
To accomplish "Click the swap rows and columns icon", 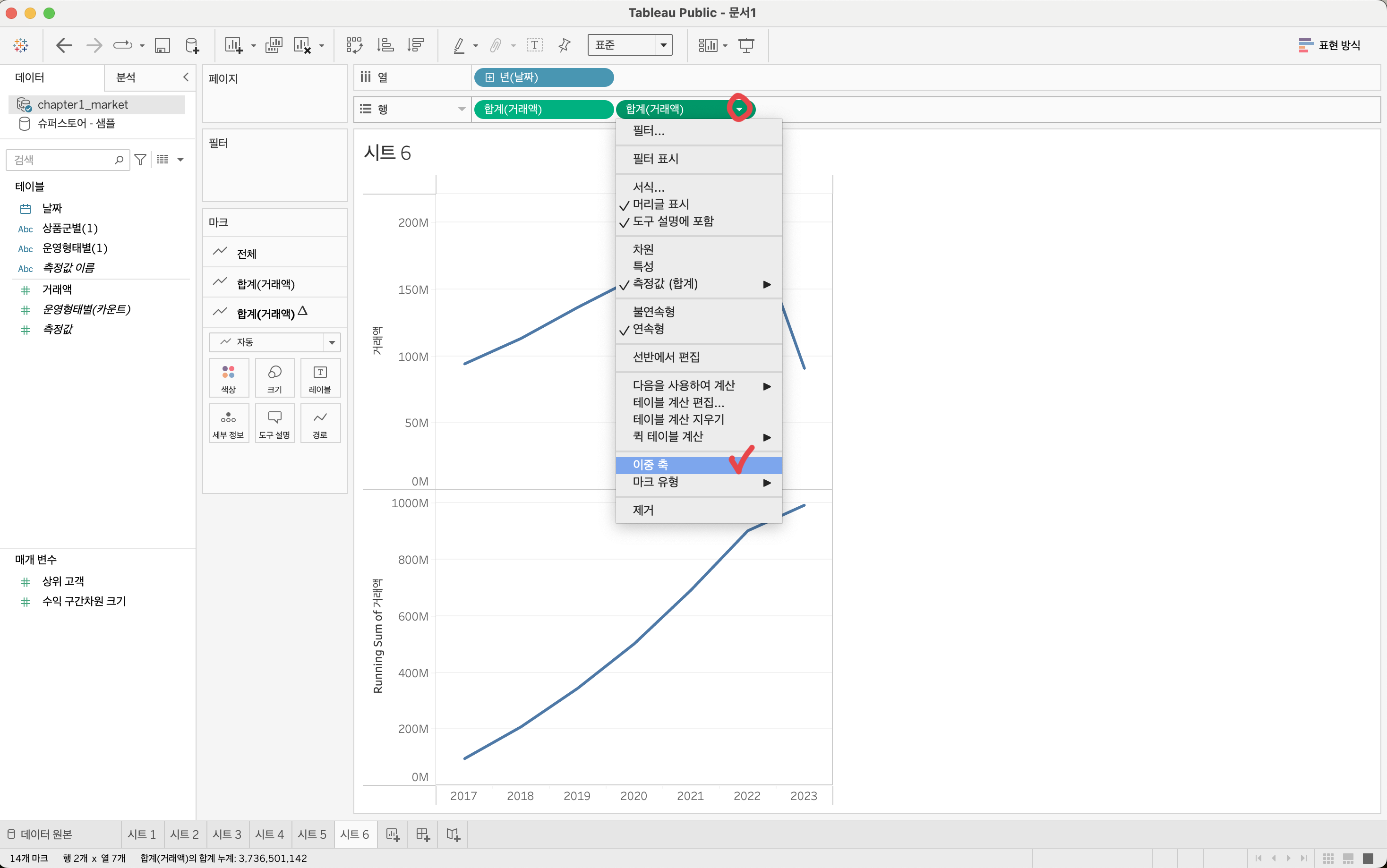I will (354, 45).
